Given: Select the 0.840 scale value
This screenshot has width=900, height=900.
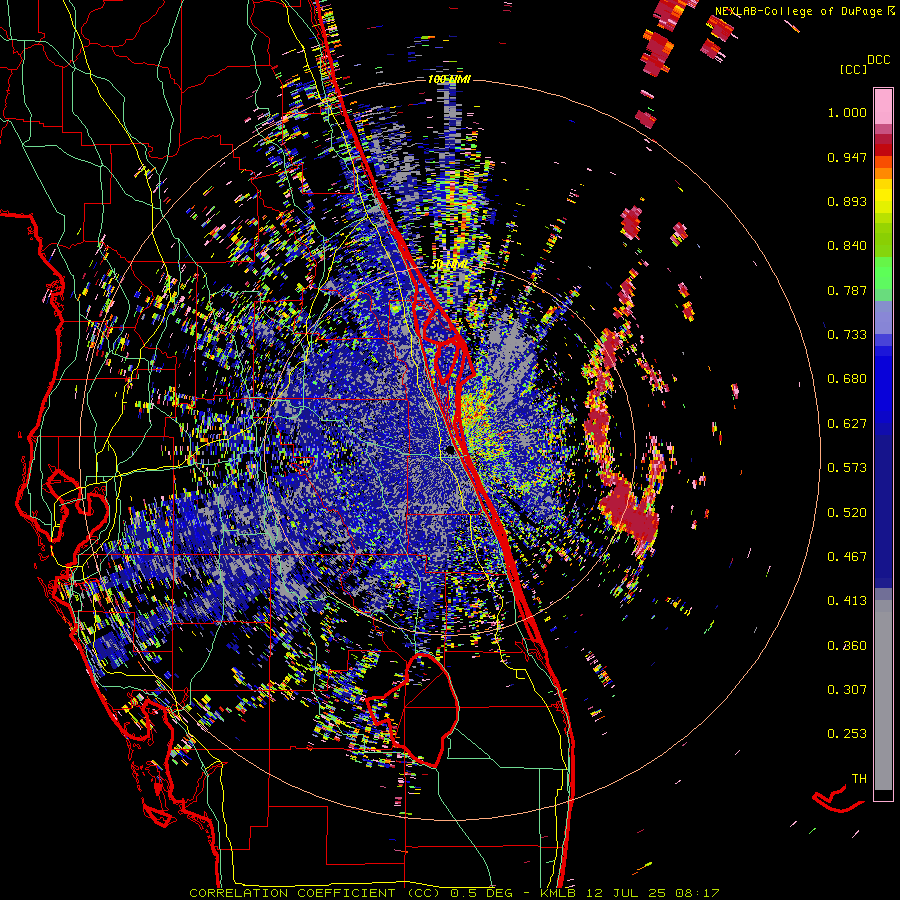Looking at the screenshot, I should pyautogui.click(x=847, y=246).
